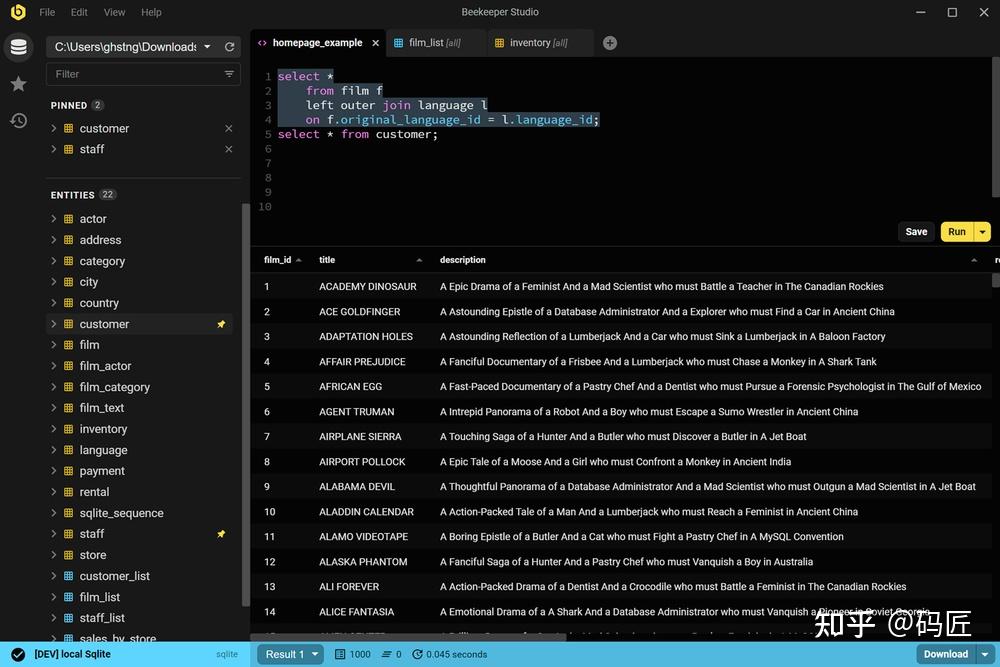
Task: Sort results by the title column
Action: pos(326,259)
